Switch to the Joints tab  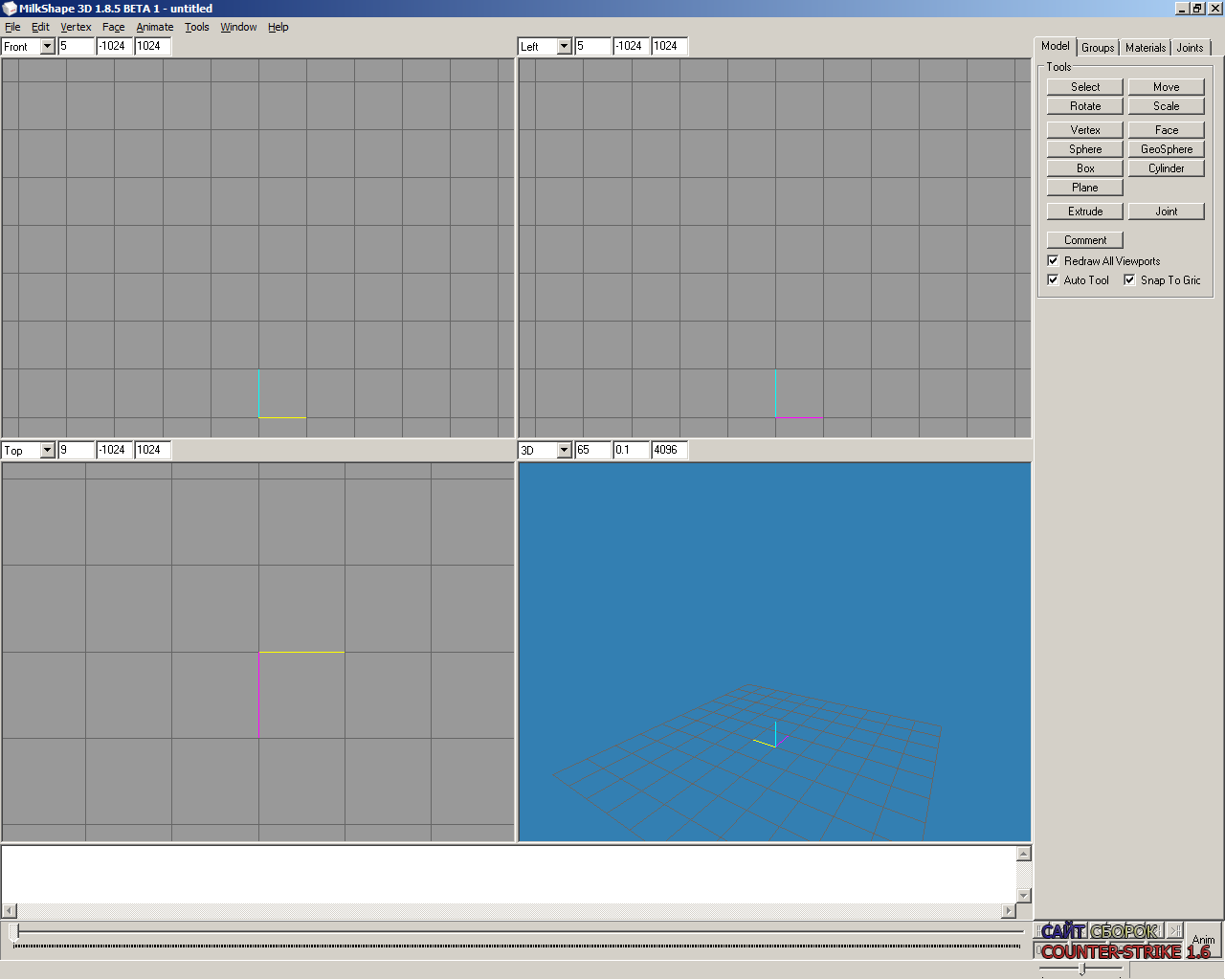(x=1190, y=48)
